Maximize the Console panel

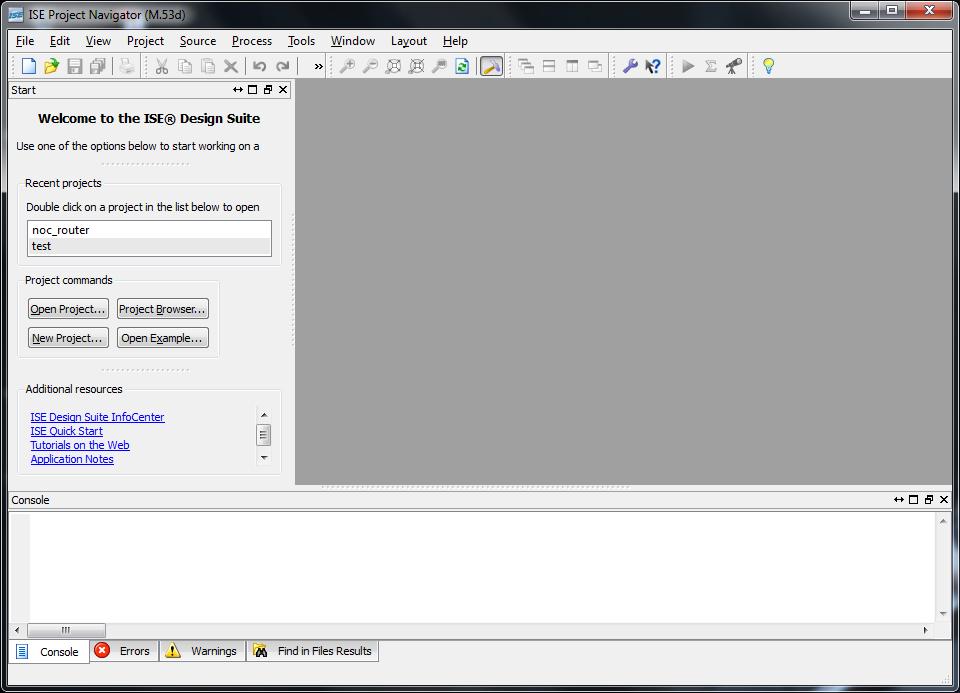(913, 500)
